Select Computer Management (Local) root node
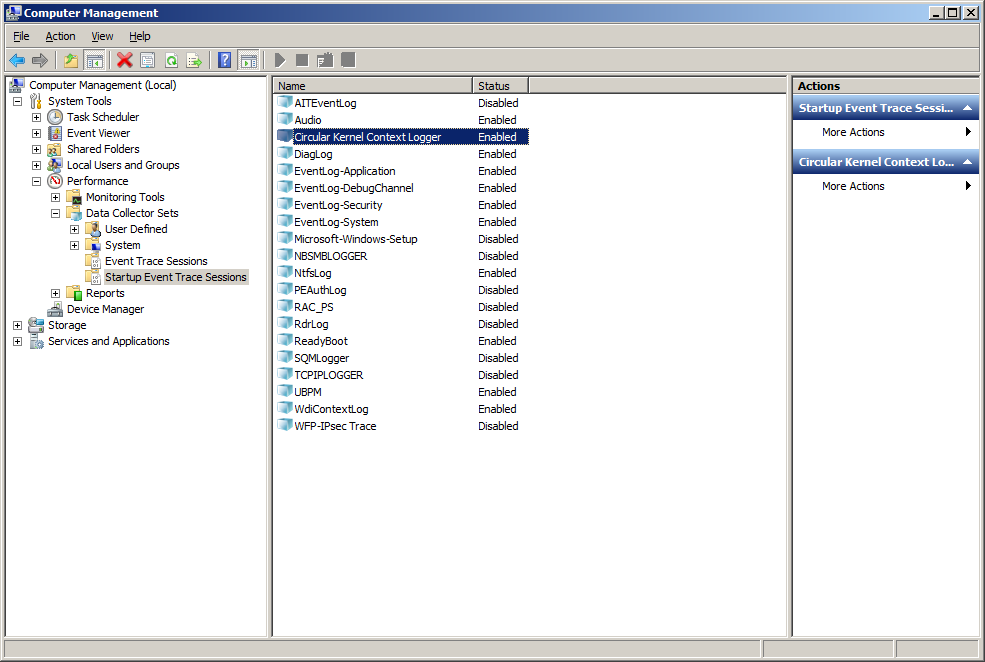 (102, 85)
